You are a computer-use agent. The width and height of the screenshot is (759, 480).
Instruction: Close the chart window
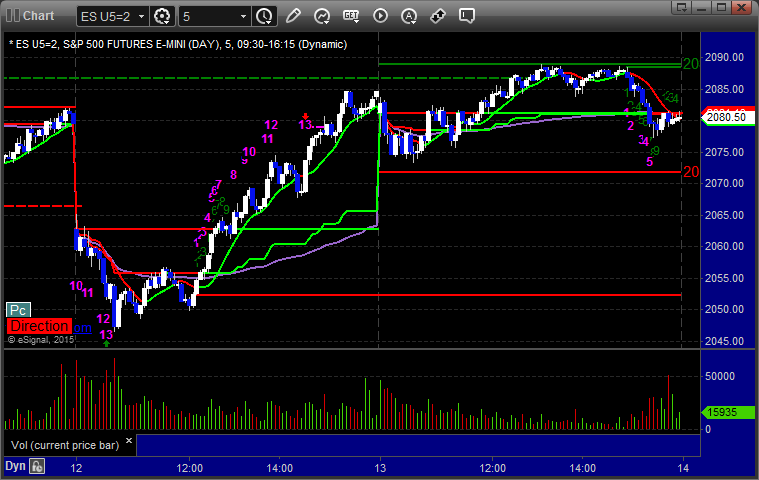[741, 7]
